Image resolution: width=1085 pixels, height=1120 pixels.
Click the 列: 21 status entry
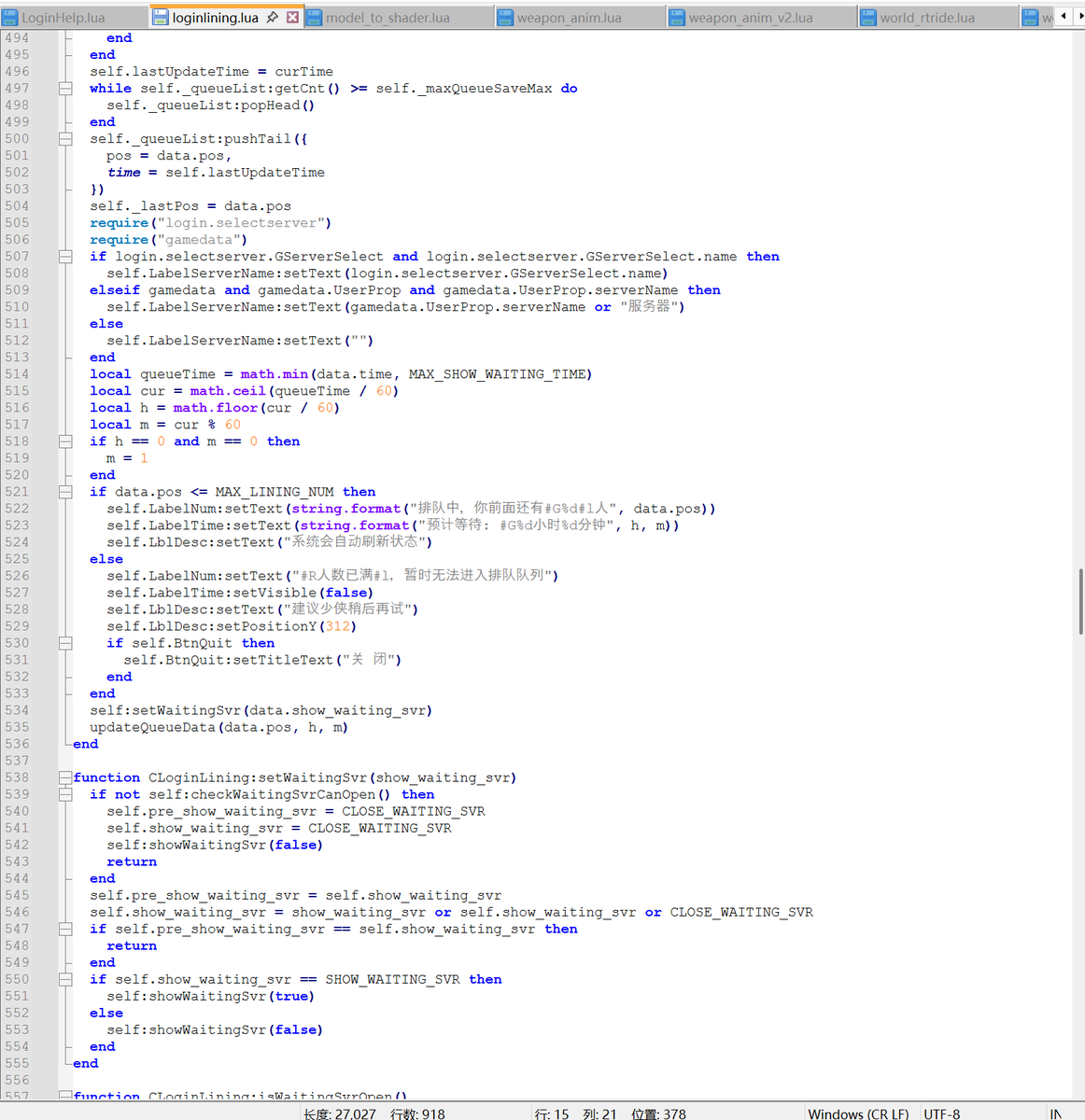point(599,1113)
